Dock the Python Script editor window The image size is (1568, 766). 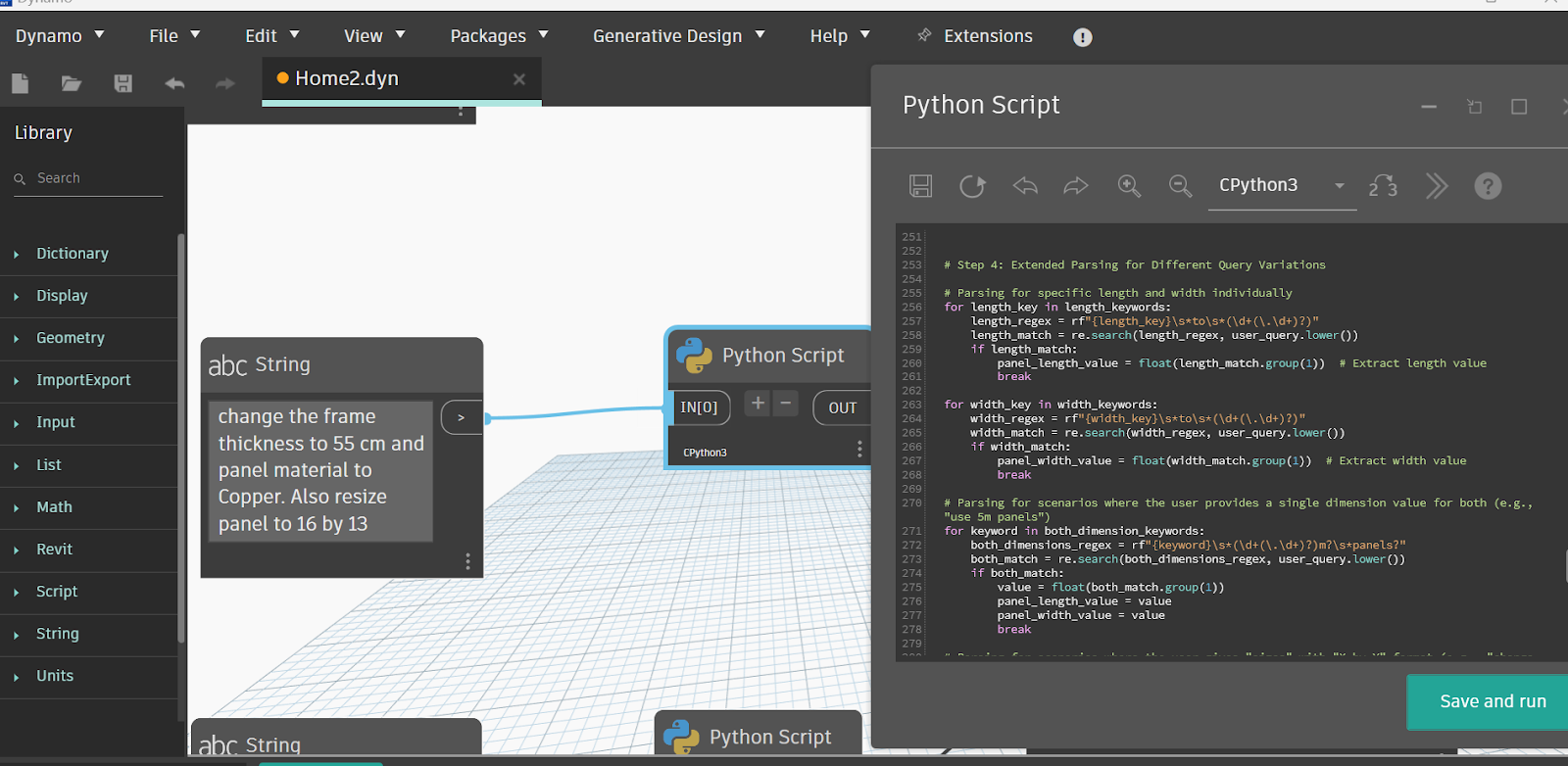pos(1475,107)
